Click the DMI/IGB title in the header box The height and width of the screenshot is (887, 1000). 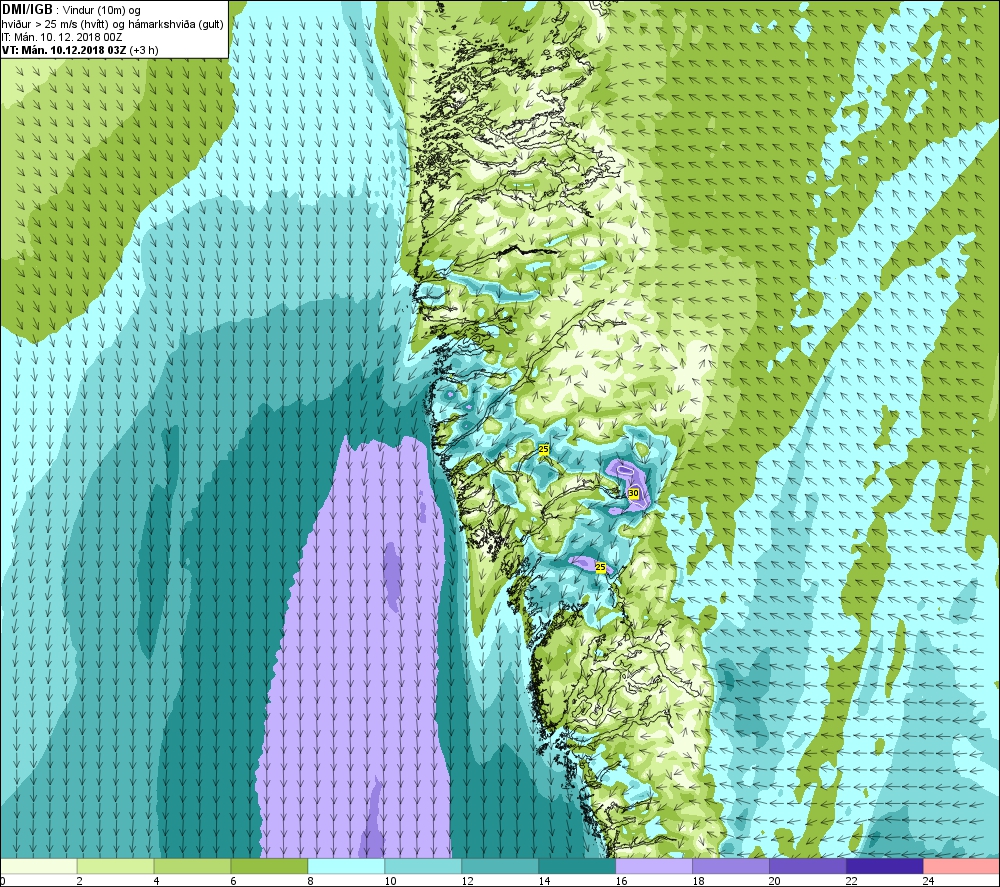tap(27, 10)
